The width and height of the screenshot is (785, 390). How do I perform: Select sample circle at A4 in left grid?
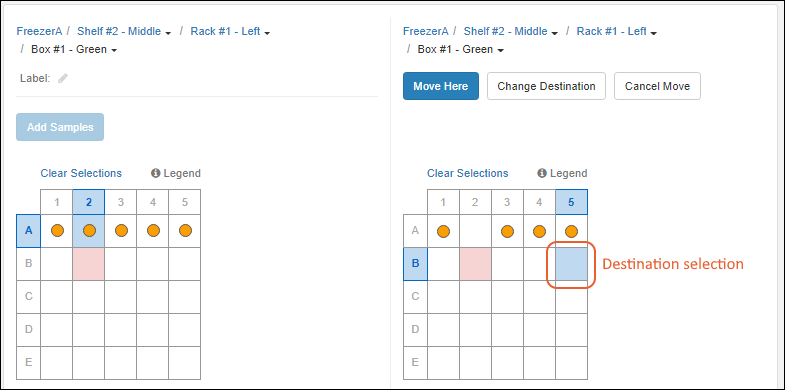153,231
